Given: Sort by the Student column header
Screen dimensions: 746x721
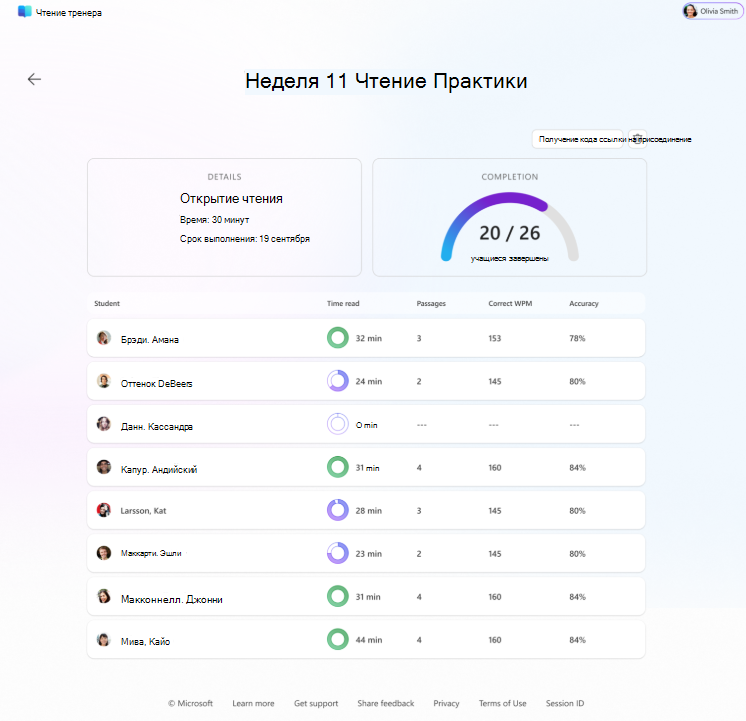Looking at the screenshot, I should tap(107, 304).
